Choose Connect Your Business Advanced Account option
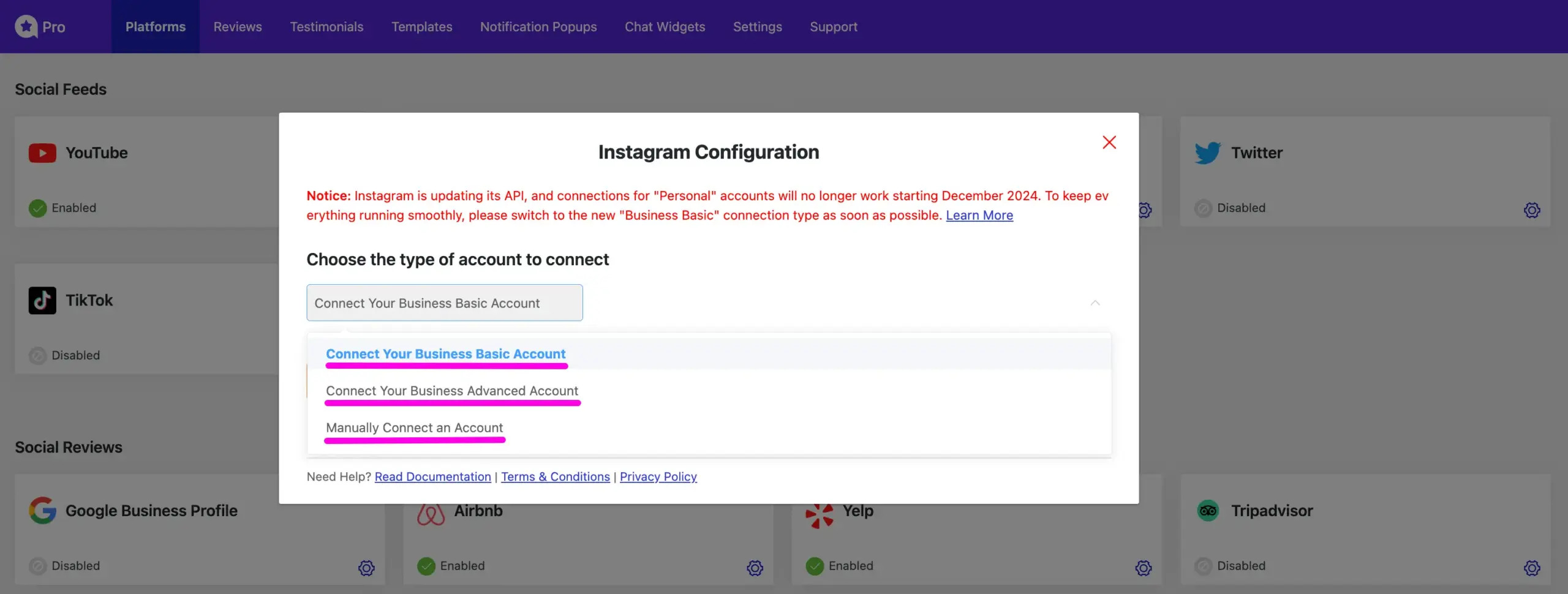 (709, 391)
